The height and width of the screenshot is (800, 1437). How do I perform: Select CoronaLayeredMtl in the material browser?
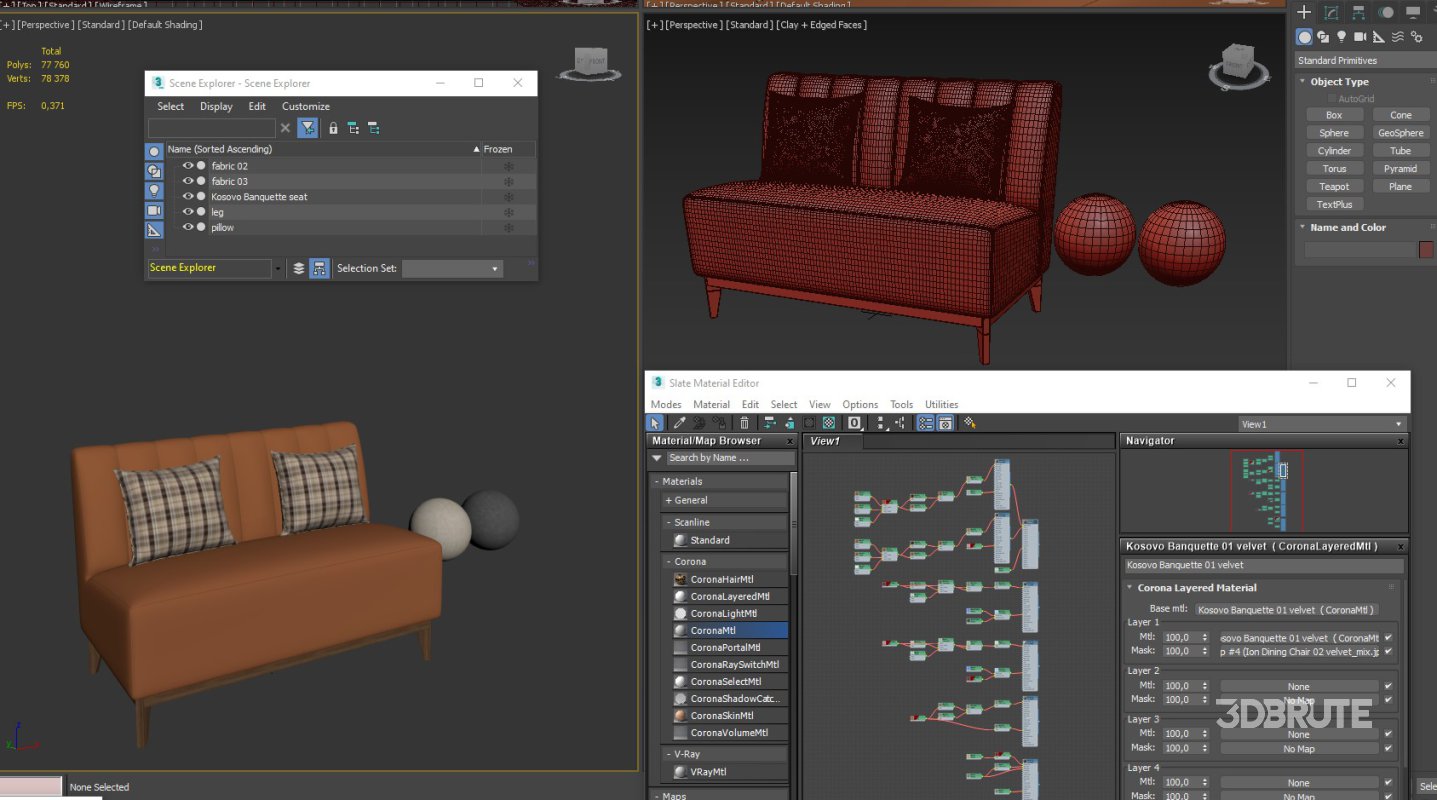(x=729, y=596)
